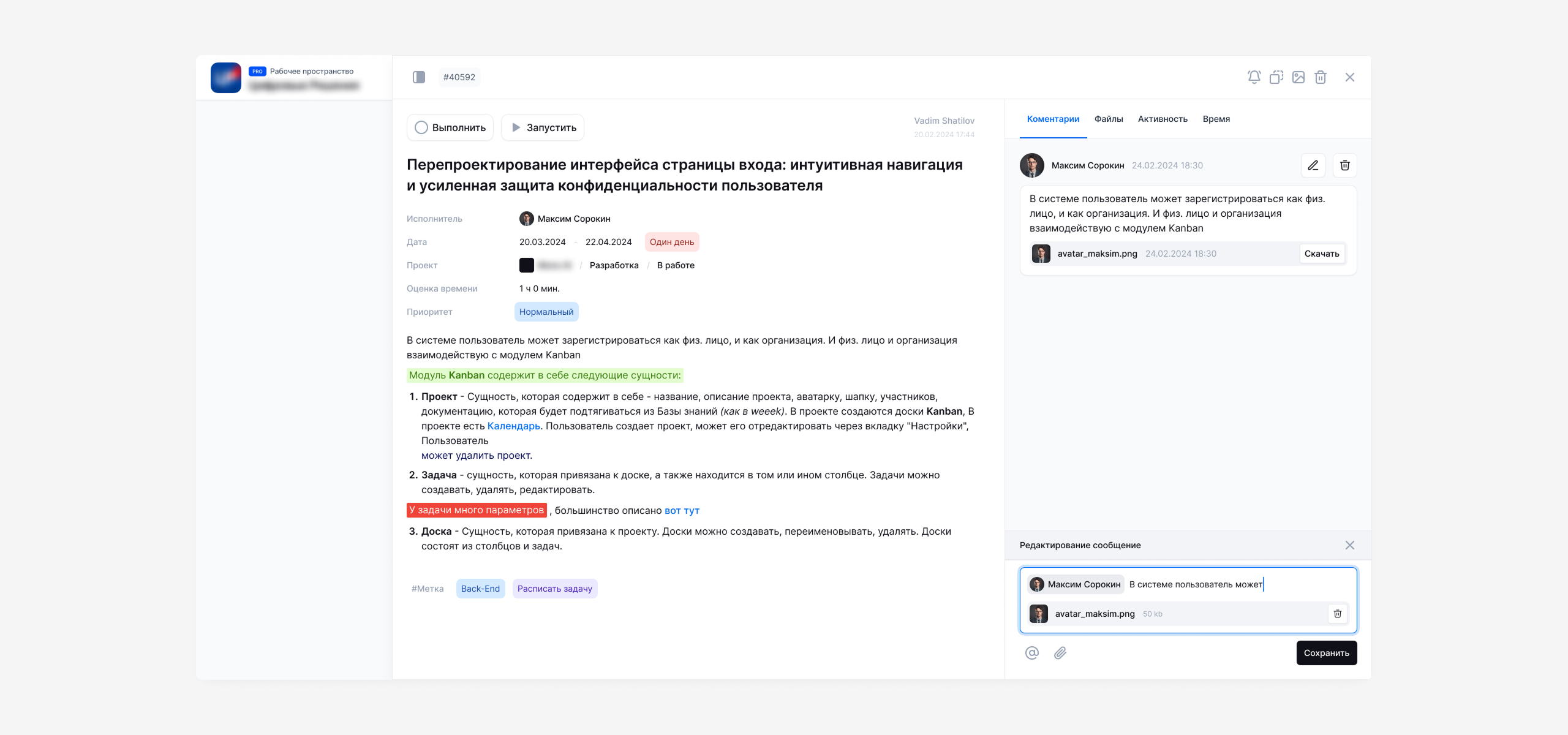Viewport: 1568px width, 735px height.
Task: Click the paperclip attach file icon
Action: (1060, 653)
